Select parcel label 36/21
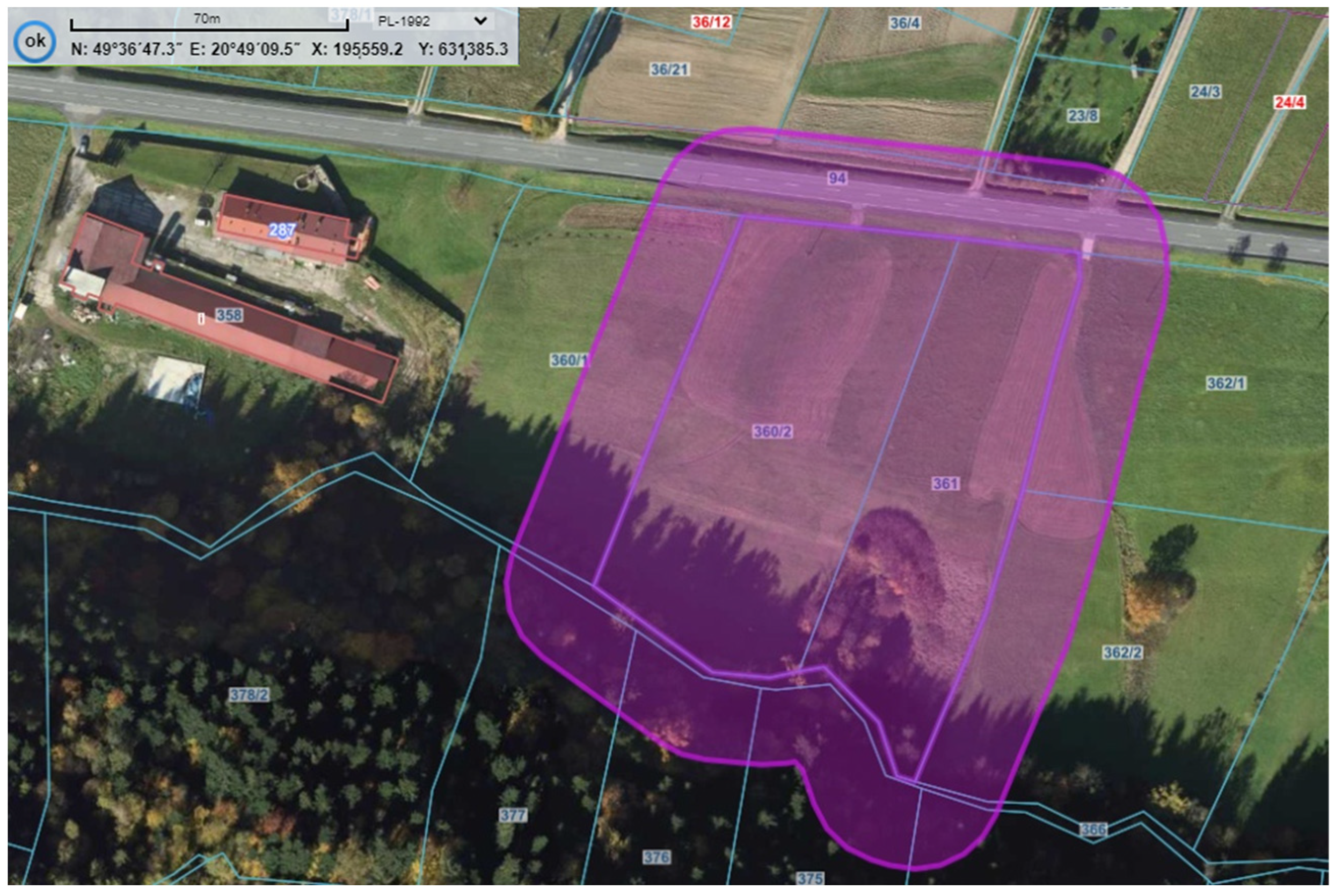This screenshot has height=896, width=1335. pyautogui.click(x=669, y=70)
